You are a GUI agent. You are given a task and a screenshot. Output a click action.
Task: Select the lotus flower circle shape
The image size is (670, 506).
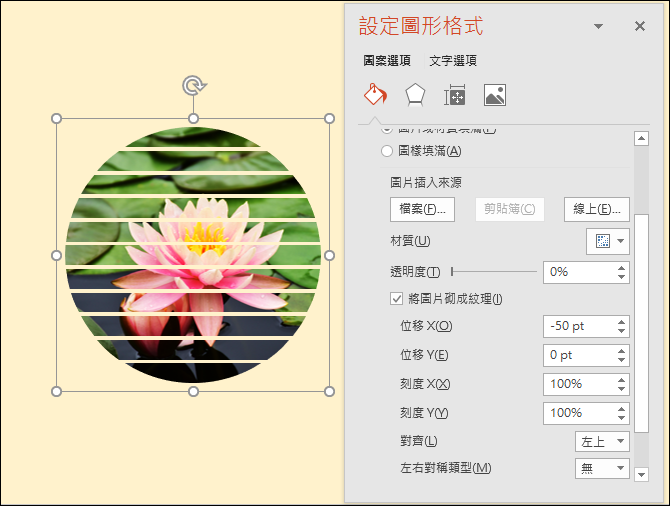point(193,255)
